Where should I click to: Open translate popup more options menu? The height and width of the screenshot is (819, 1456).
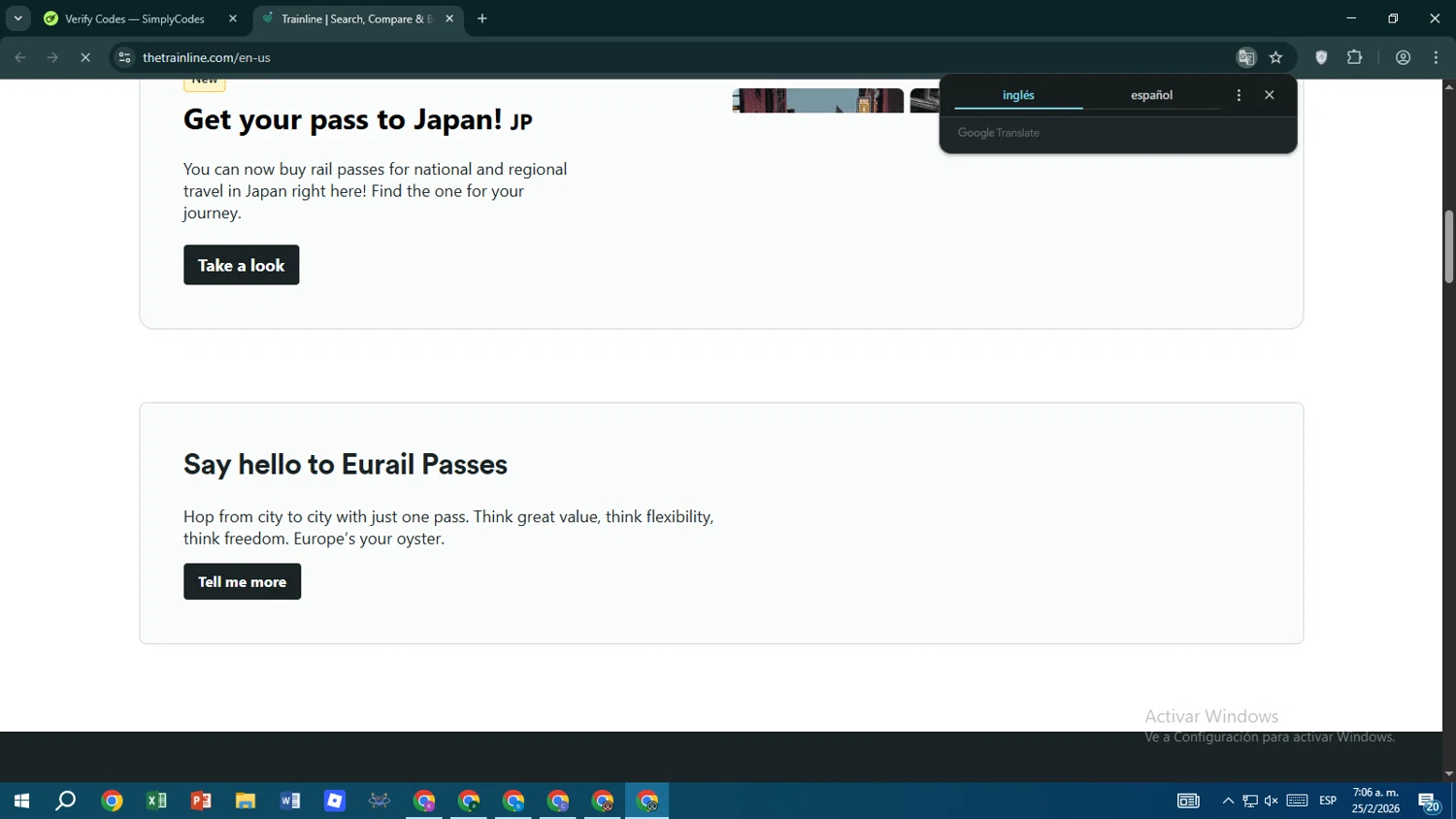tap(1239, 95)
